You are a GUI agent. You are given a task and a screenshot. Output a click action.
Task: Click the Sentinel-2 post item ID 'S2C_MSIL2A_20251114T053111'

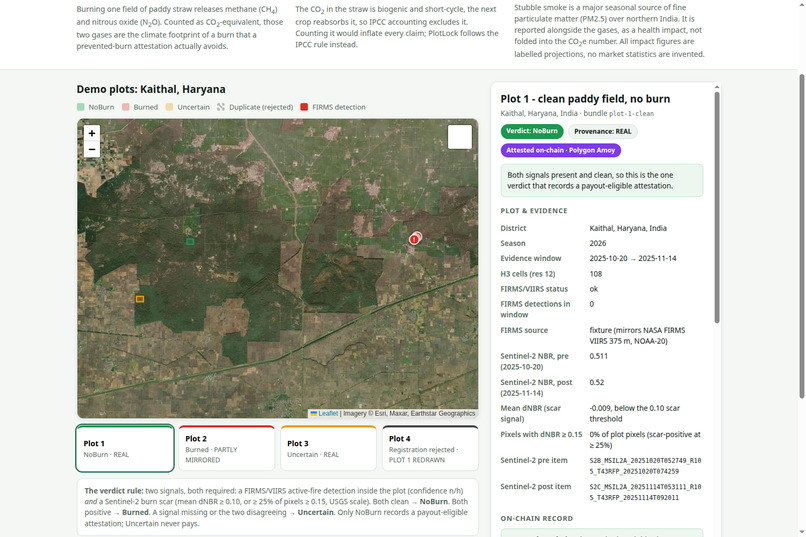tap(637, 487)
